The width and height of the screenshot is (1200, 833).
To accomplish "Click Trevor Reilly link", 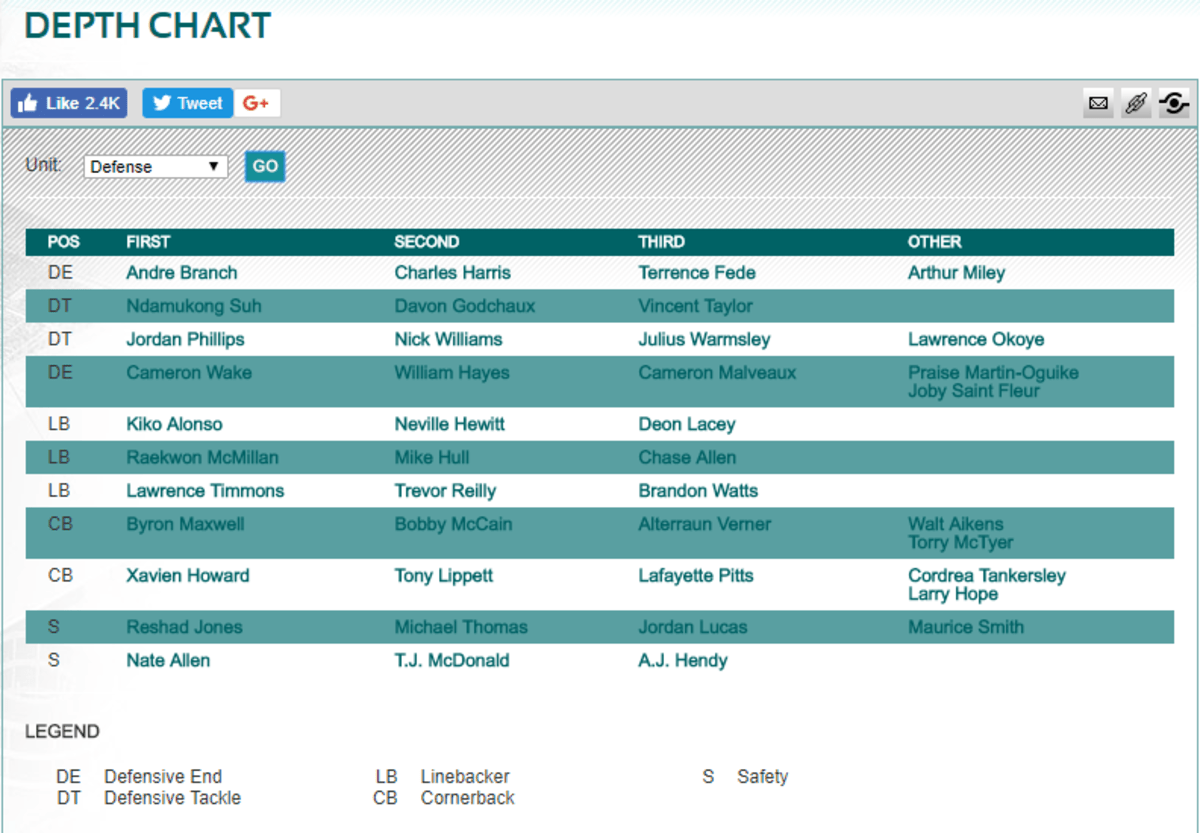I will click(x=445, y=490).
